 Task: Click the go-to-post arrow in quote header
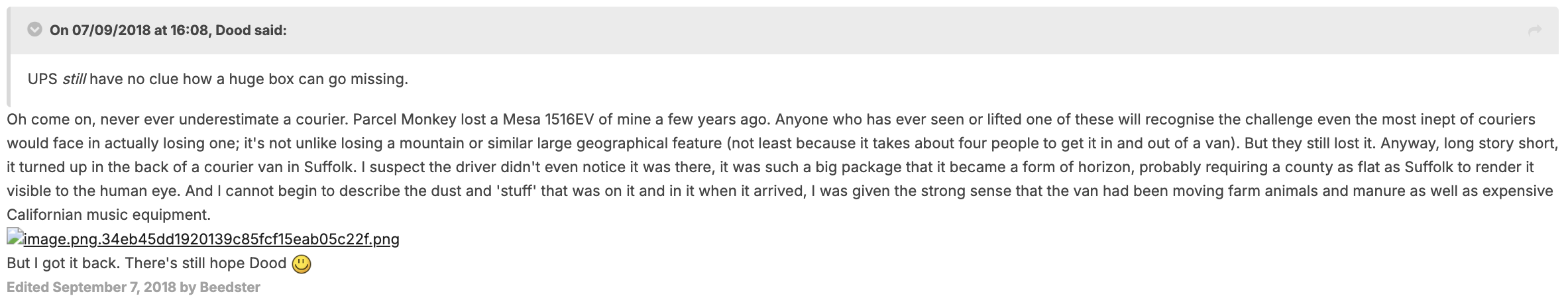[1535, 30]
